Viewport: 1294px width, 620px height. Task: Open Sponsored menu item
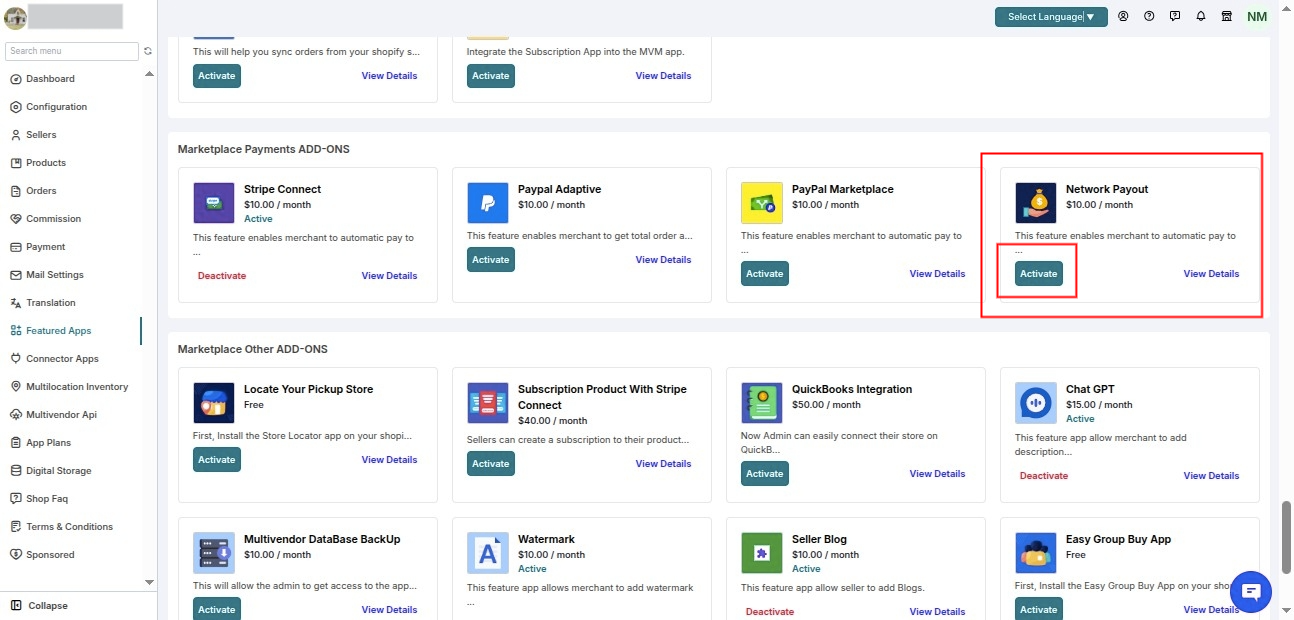(42, 555)
